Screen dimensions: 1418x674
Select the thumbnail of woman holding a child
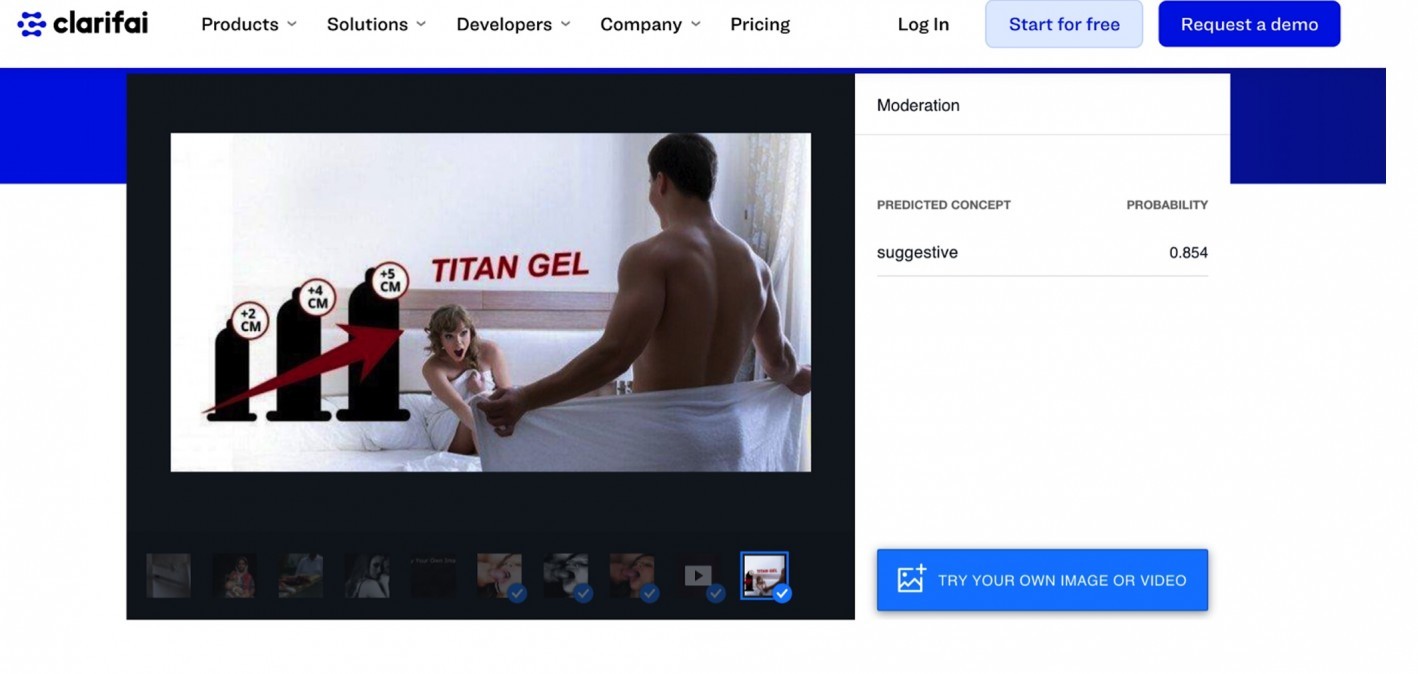[234, 575]
